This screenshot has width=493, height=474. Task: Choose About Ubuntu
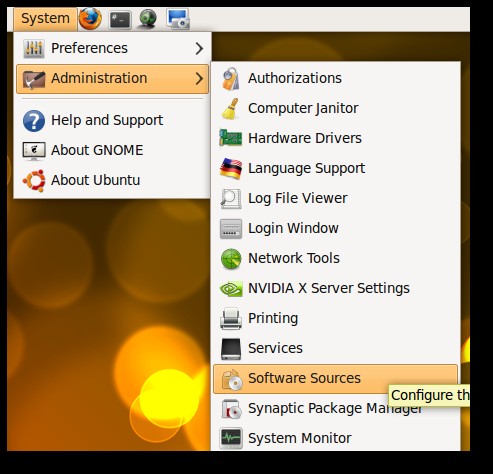pos(112,181)
